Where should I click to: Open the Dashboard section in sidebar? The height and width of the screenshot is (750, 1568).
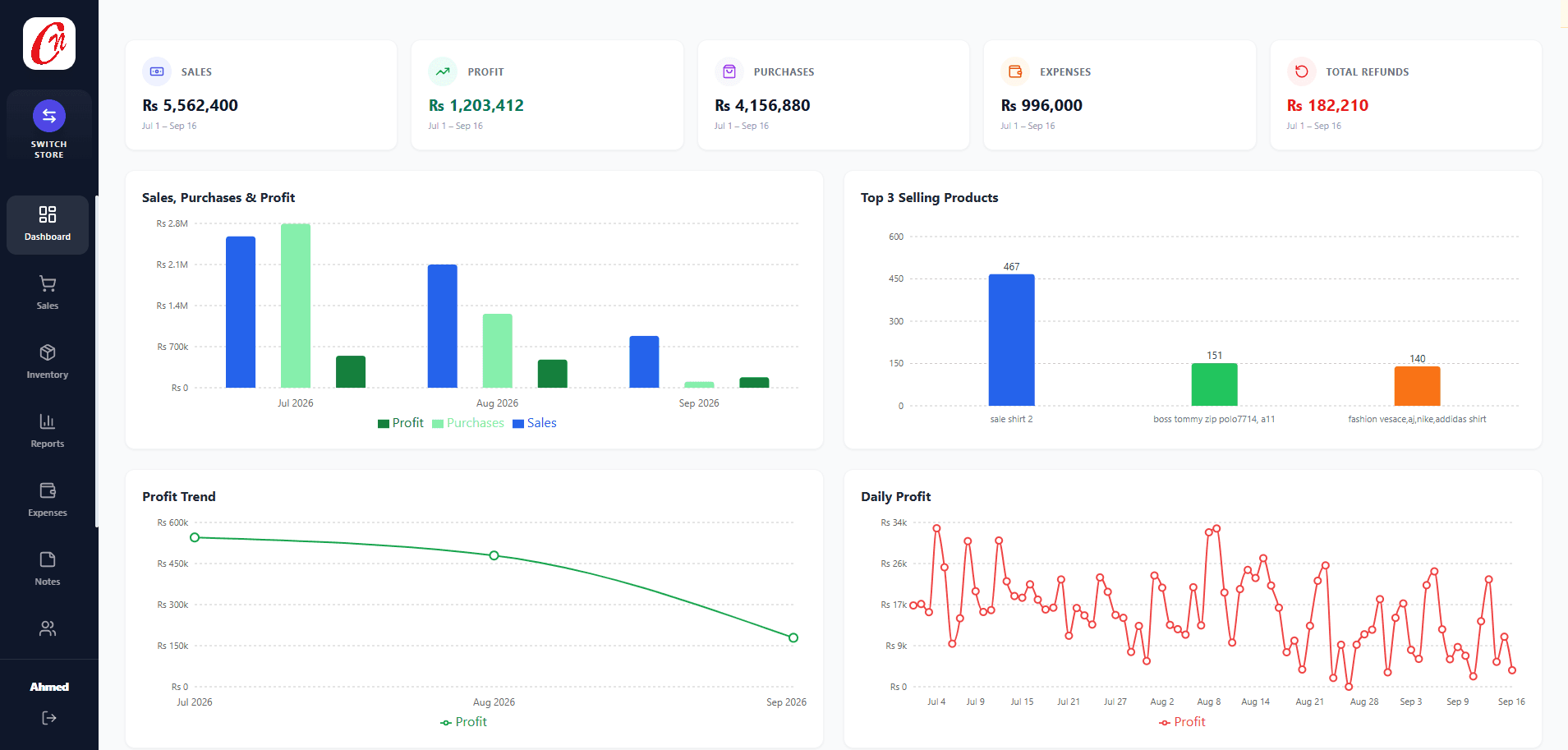click(48, 224)
